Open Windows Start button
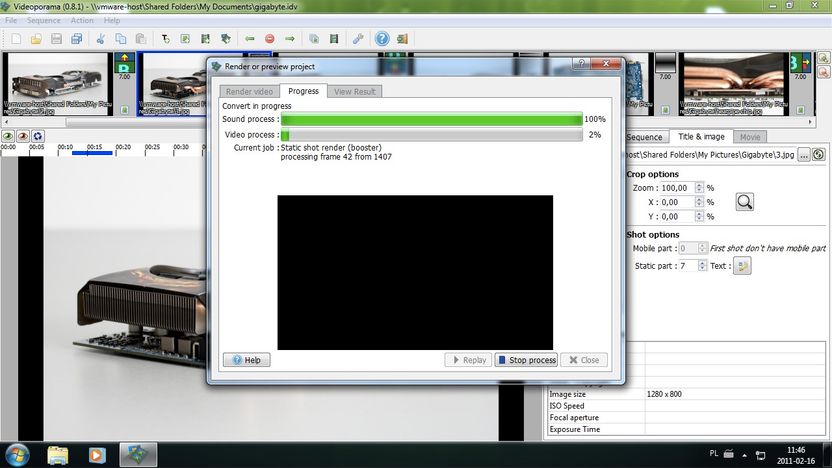Viewport: 832px width, 468px height. click(17, 455)
